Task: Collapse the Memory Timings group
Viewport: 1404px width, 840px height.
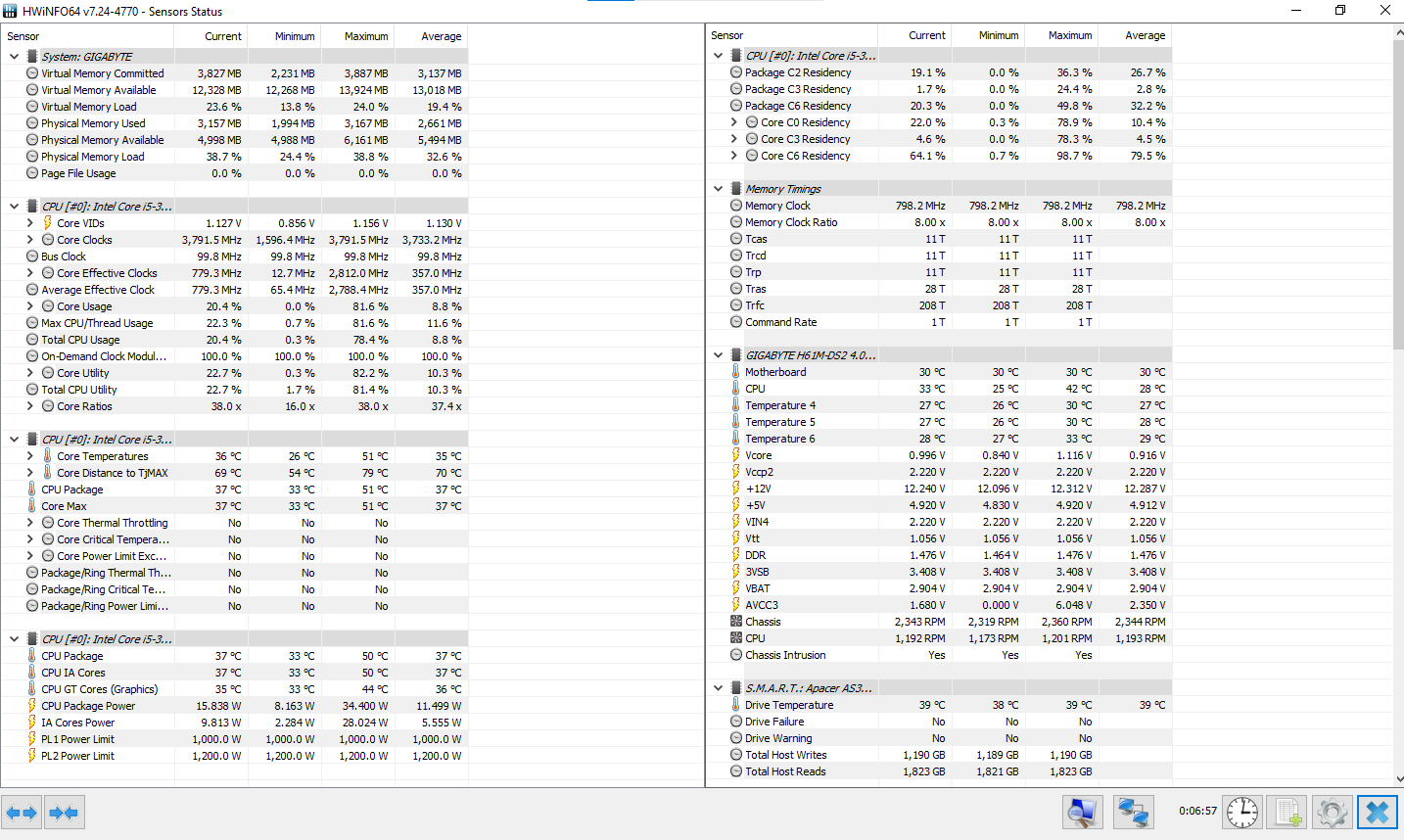Action: coord(719,189)
